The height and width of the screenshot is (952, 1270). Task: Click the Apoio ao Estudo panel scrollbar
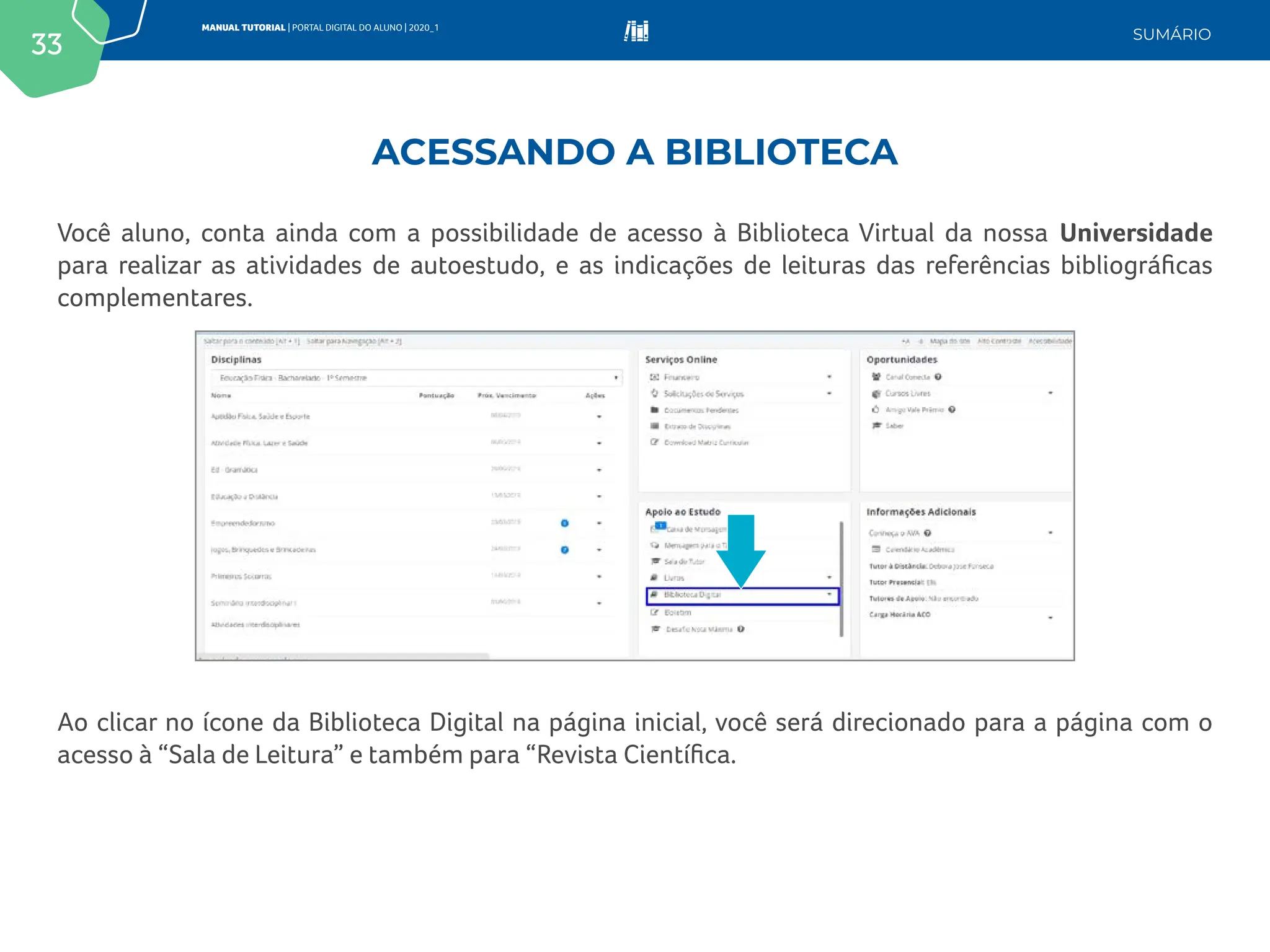click(841, 579)
